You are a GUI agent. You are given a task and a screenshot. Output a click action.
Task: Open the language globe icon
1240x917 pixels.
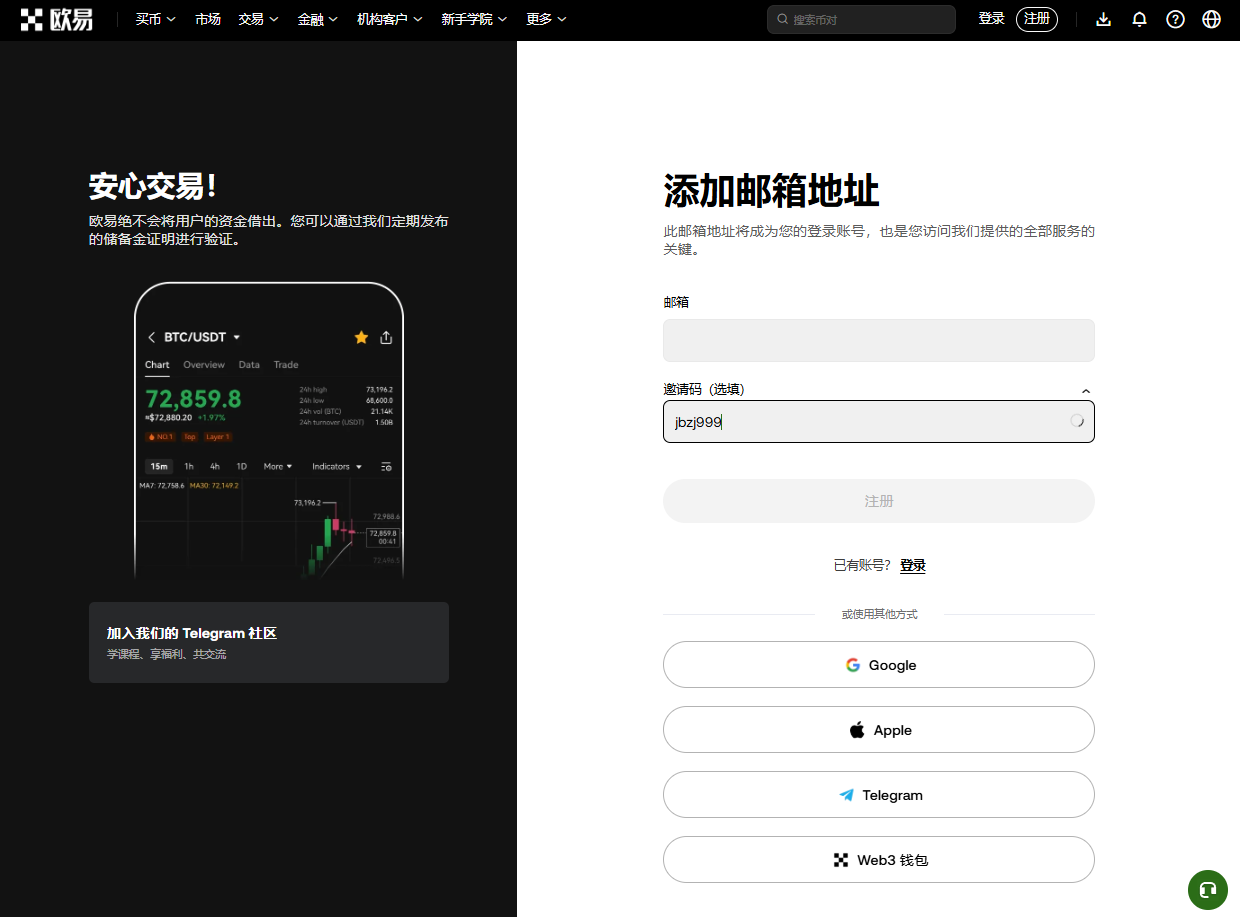1211,19
